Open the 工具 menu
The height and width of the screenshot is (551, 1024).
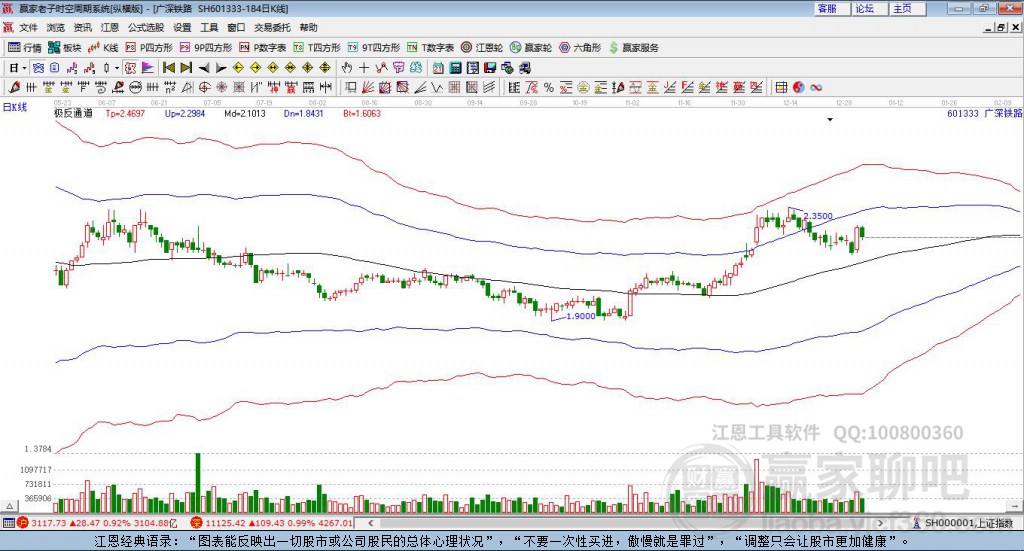pyautogui.click(x=209, y=27)
